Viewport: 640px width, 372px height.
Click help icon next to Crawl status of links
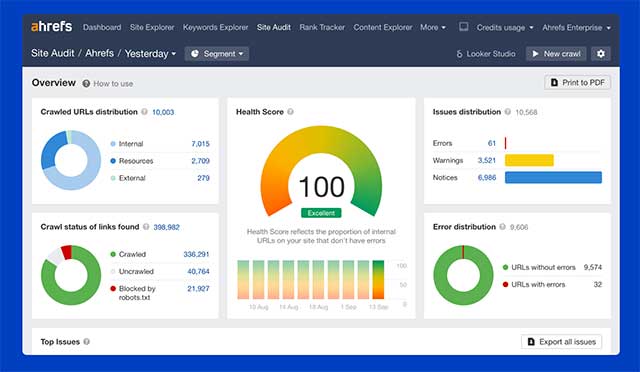coord(146,227)
